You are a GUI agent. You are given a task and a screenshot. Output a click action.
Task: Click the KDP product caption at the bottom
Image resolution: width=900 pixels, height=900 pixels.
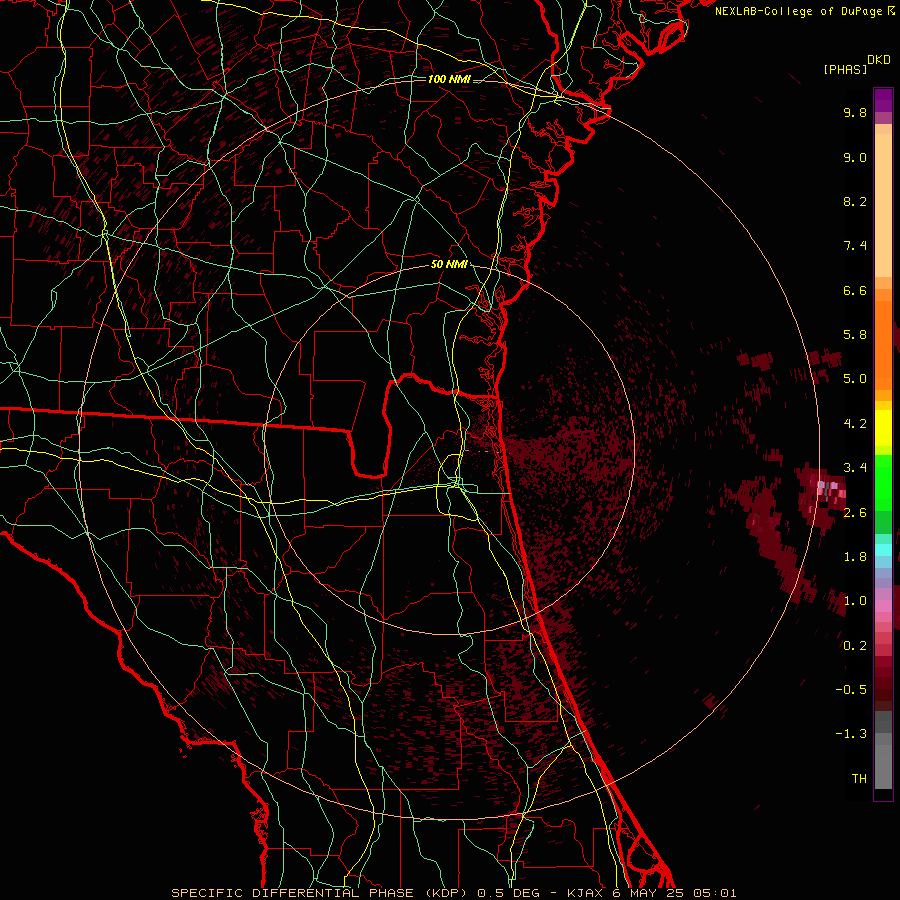point(453,893)
